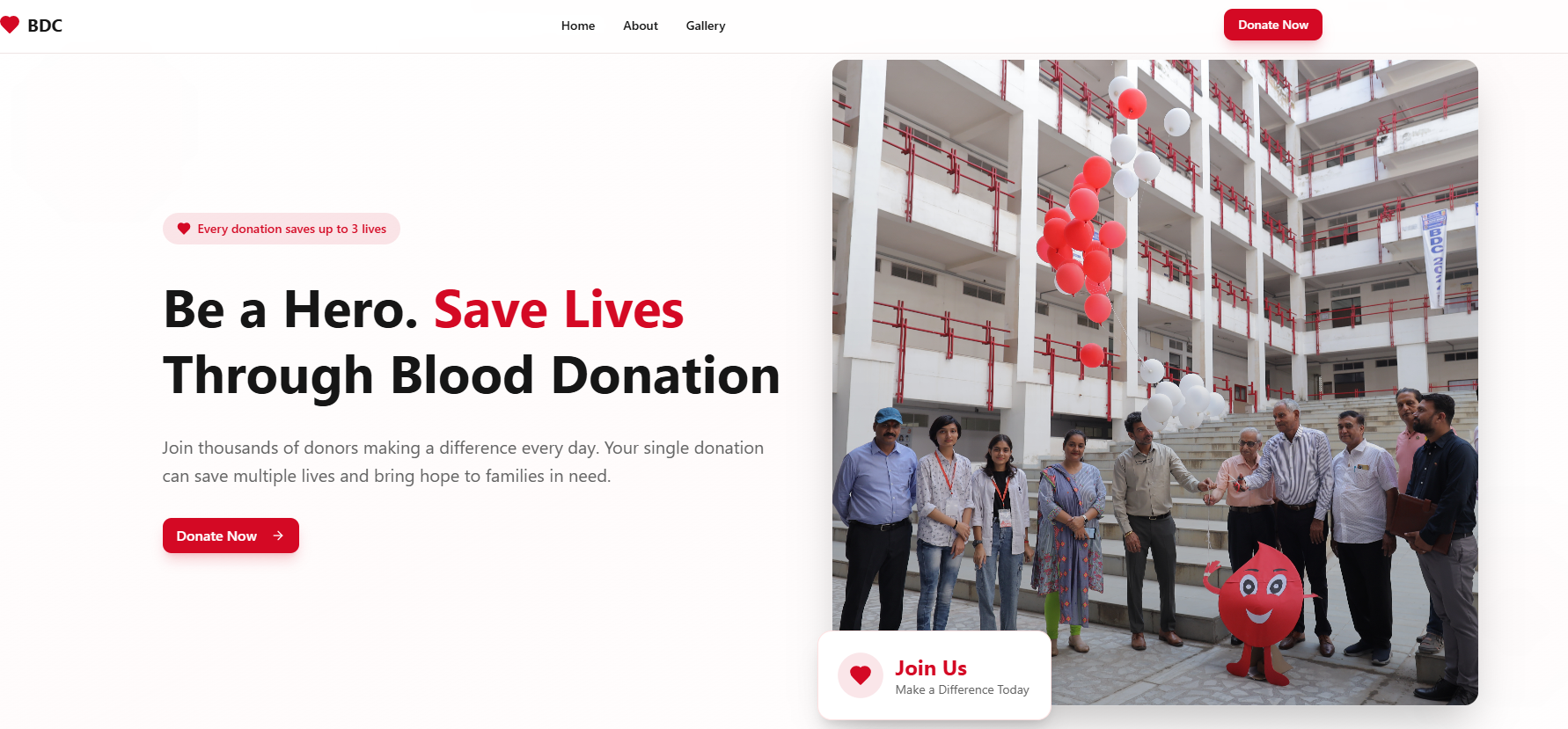This screenshot has width=1568, height=729.
Task: Click the heart icon on Join Us card
Action: coord(861,675)
